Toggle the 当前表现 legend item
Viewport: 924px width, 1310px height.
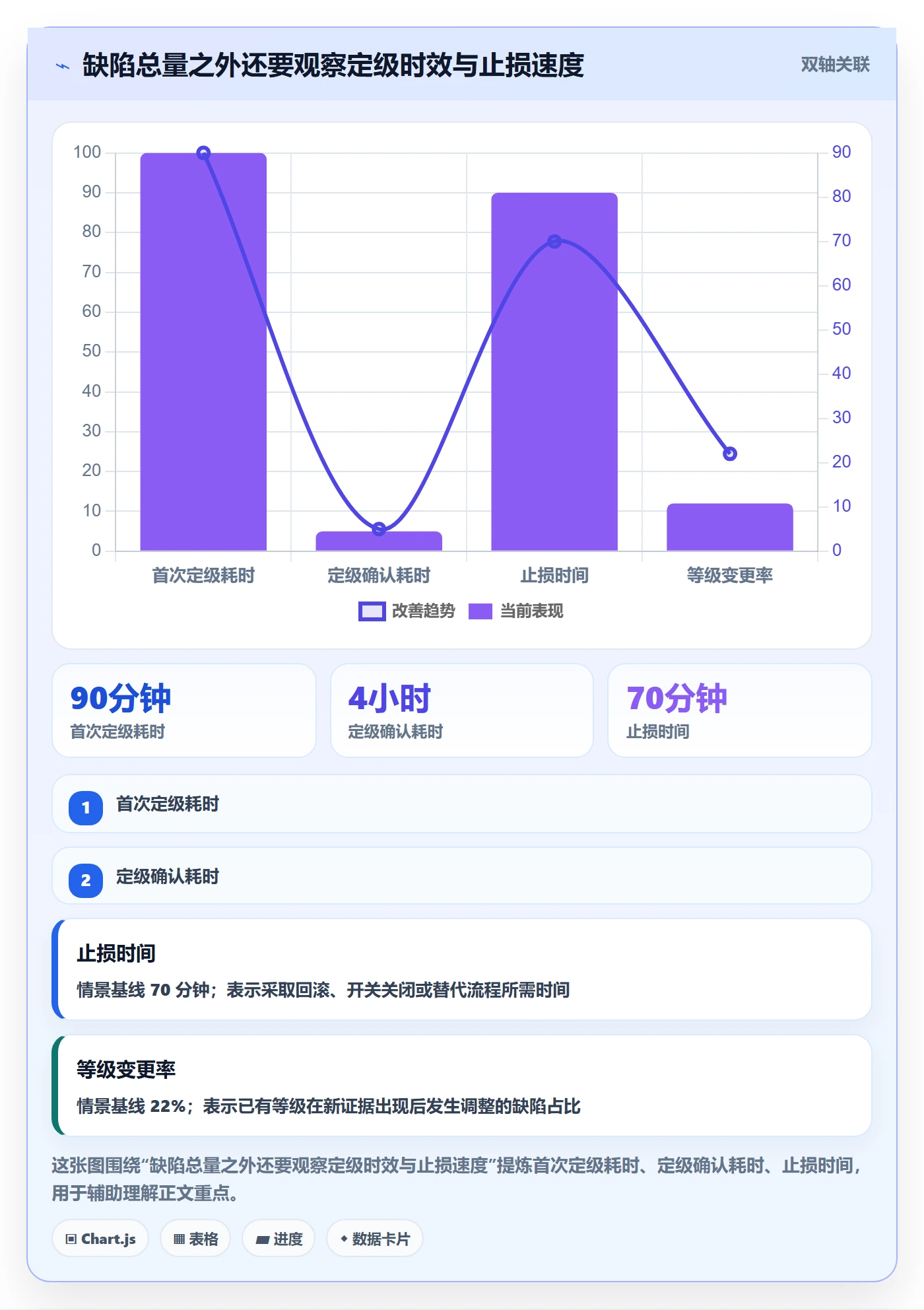click(515, 611)
